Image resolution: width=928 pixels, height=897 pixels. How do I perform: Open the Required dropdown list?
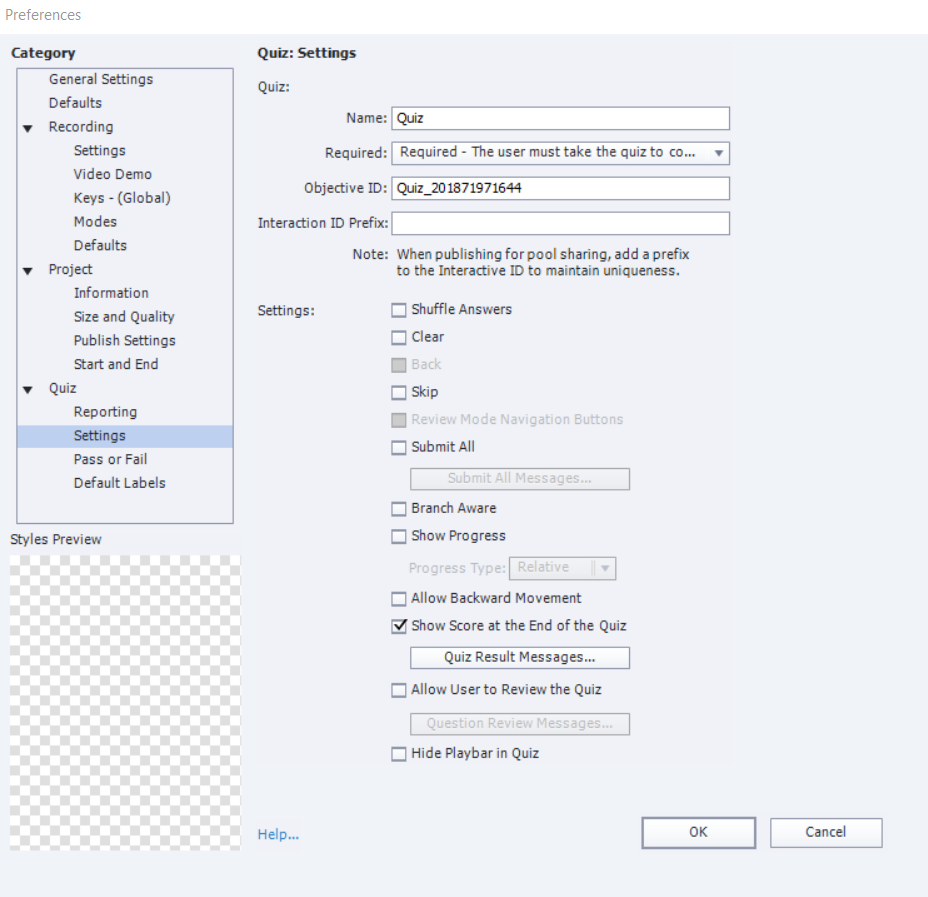560,153
